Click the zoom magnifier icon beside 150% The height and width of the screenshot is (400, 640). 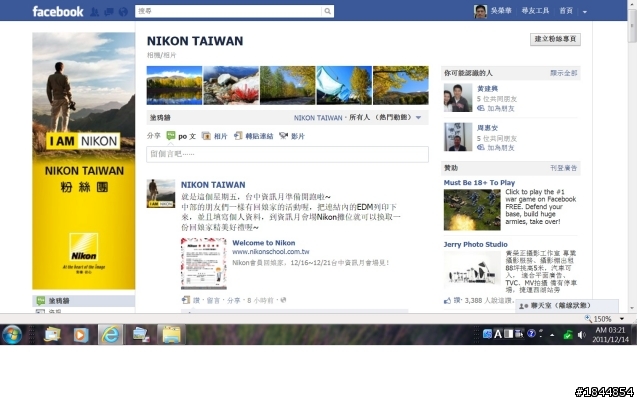[x=588, y=318]
